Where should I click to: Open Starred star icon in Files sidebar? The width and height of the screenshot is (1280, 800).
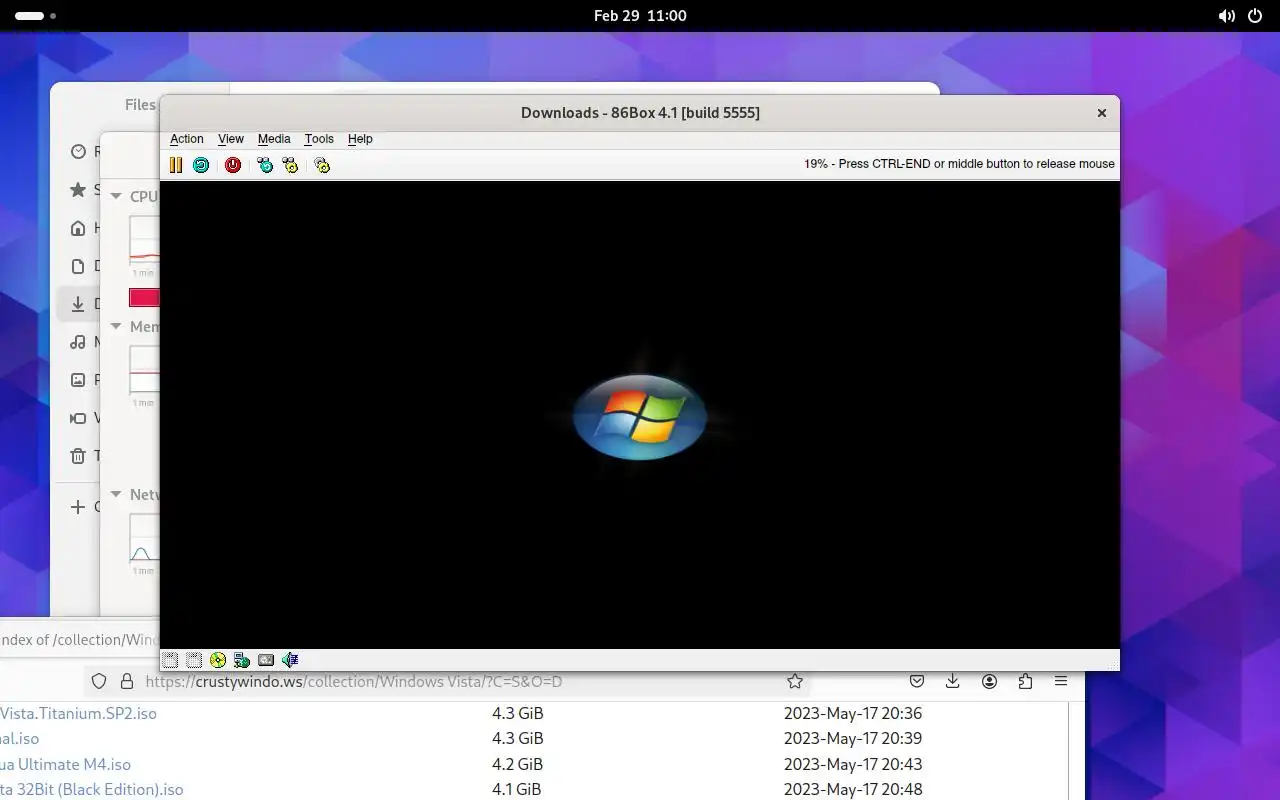(x=78, y=189)
